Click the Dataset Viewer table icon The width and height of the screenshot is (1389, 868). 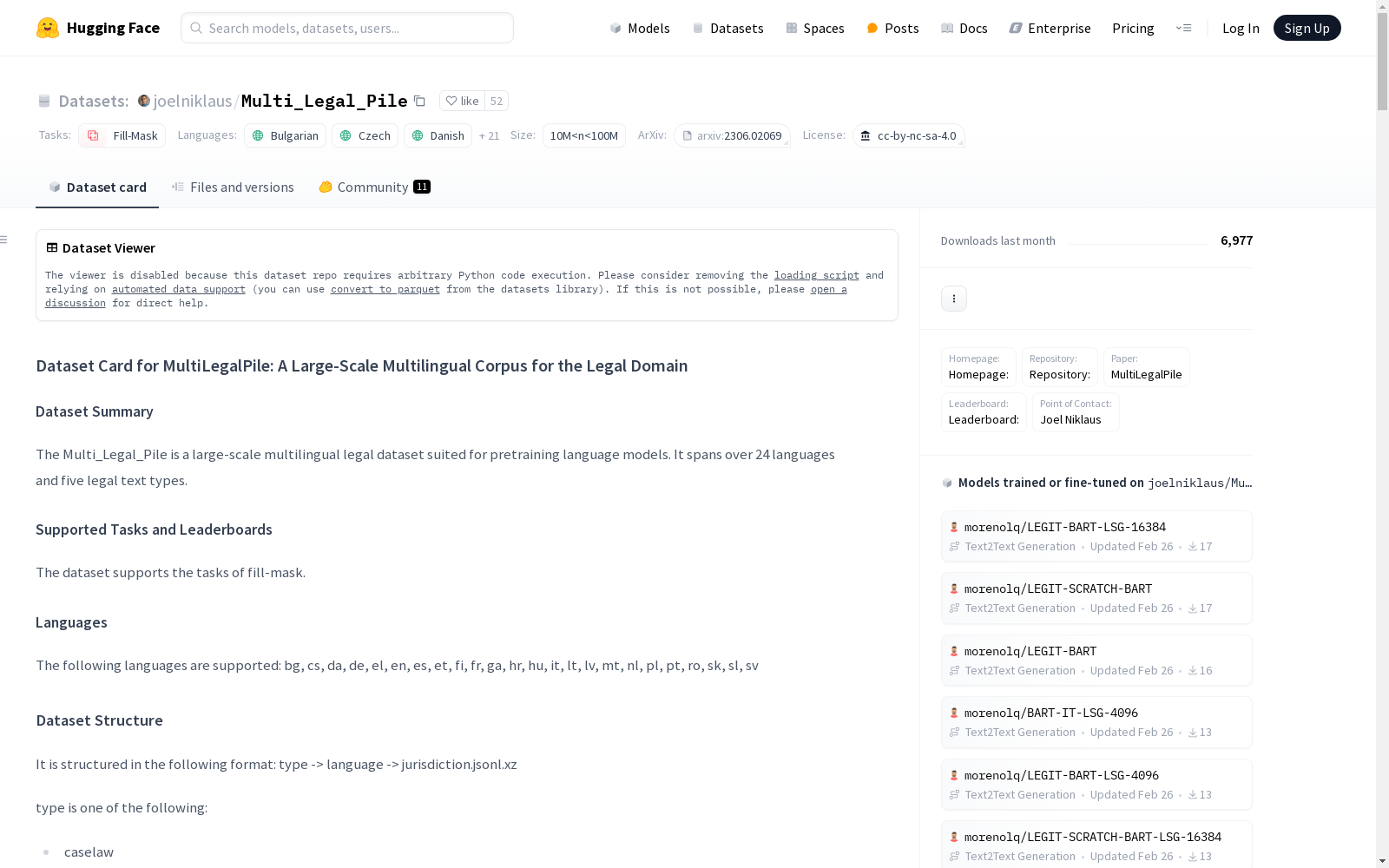pyautogui.click(x=52, y=247)
